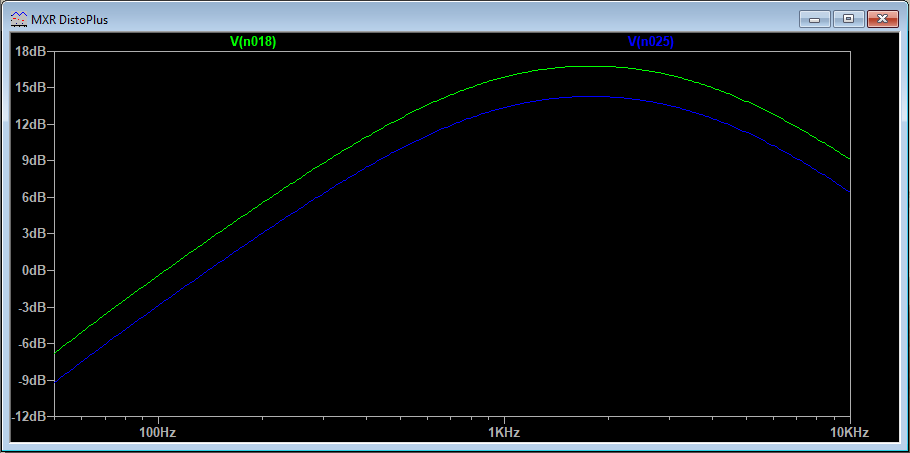The image size is (910, 453).
Task: Click the 1KHz horizontal axis label
Action: (503, 432)
